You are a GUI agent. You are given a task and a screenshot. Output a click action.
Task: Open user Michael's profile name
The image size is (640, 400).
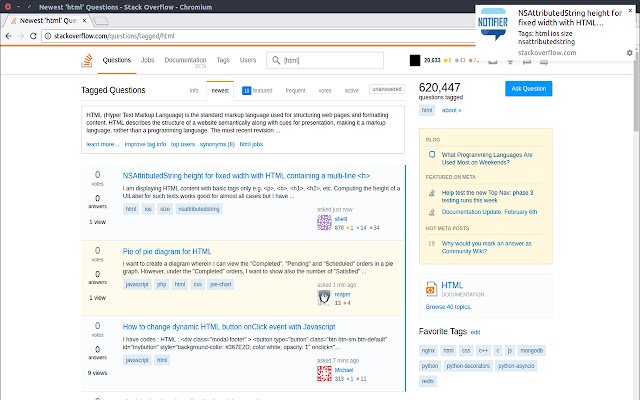(x=344, y=370)
